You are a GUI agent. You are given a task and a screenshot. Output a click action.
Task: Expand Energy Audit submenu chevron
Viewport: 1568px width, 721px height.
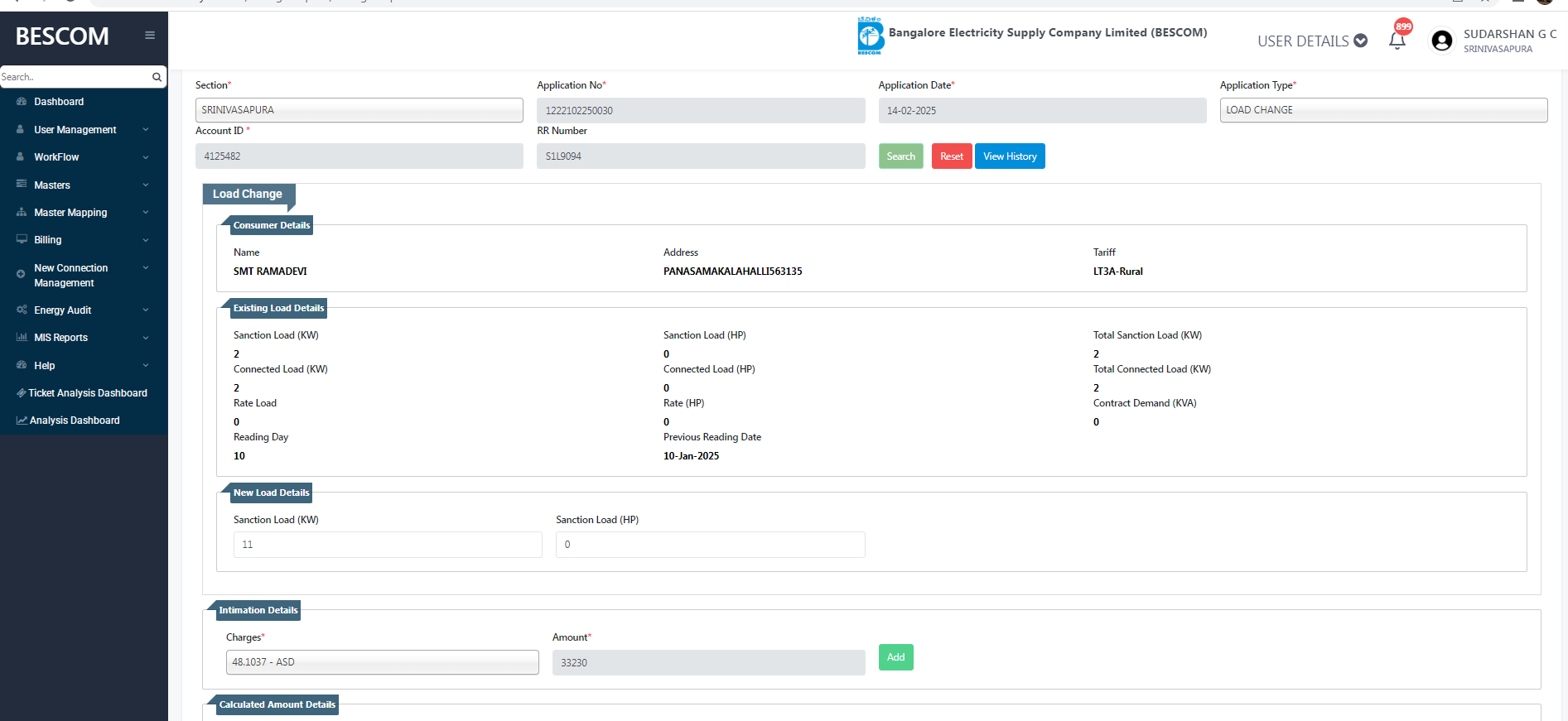point(146,310)
